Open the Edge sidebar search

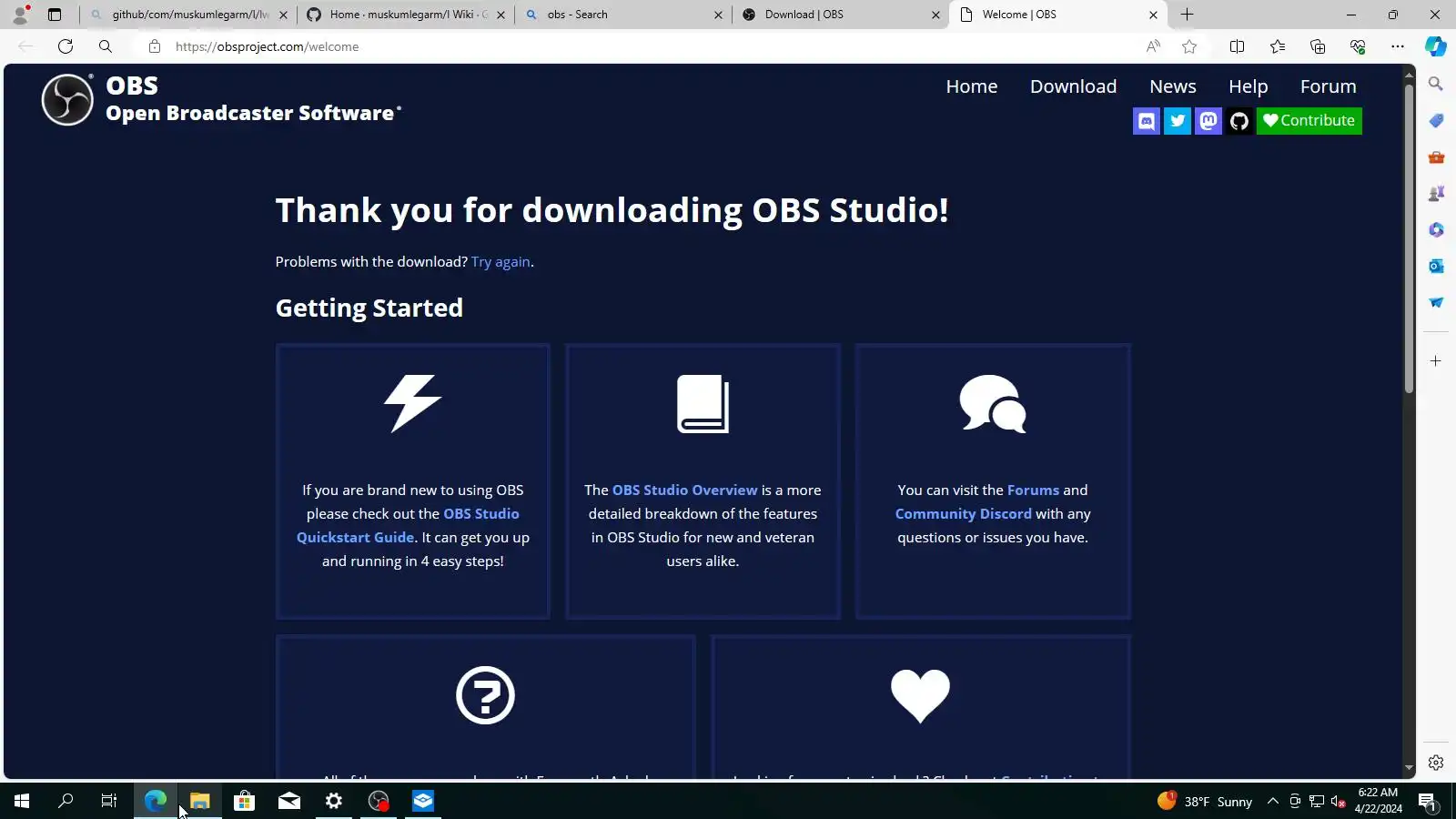click(1436, 84)
